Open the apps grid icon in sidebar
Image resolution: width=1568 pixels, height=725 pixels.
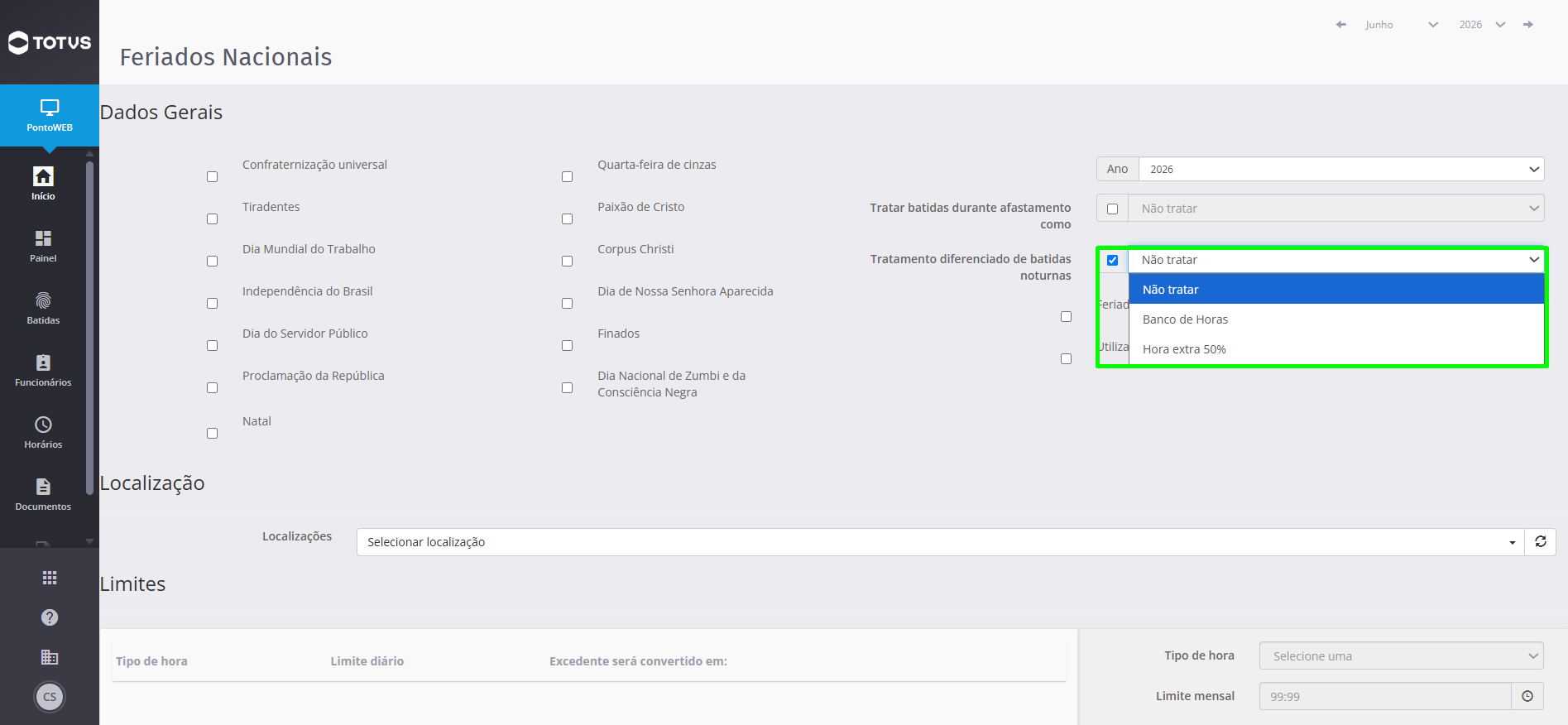coord(50,578)
